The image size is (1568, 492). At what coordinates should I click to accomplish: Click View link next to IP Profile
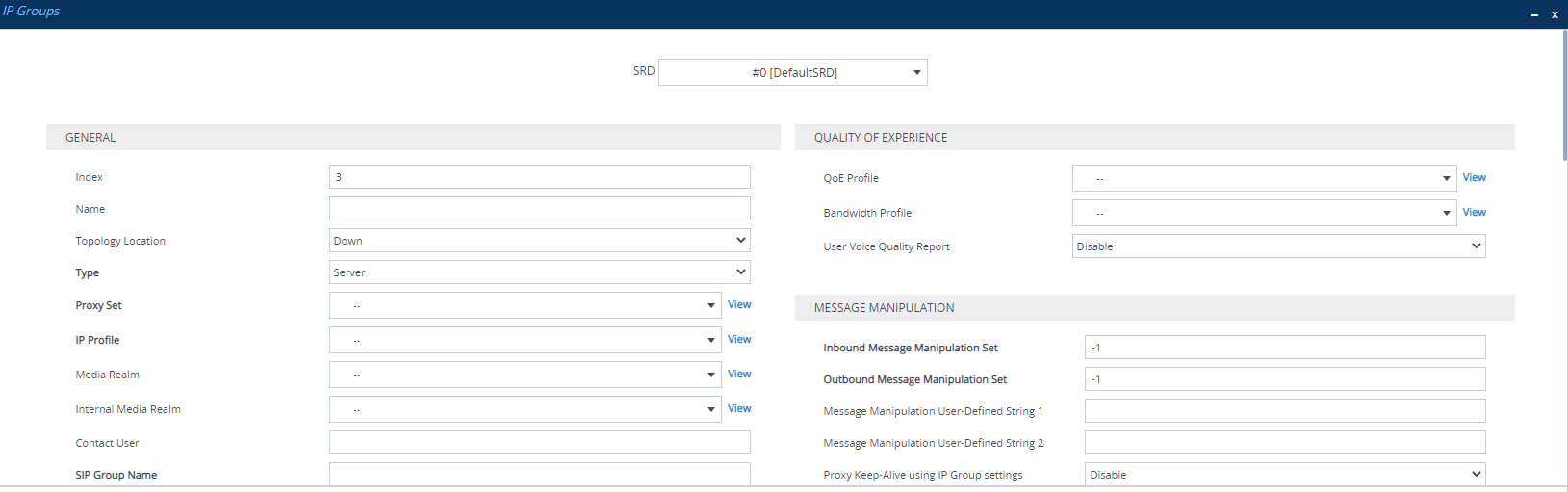(x=739, y=339)
